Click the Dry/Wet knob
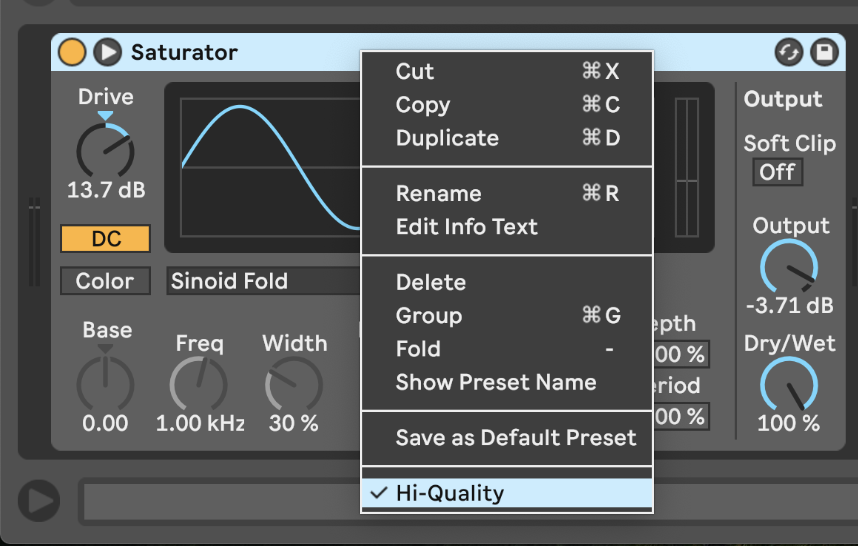This screenshot has height=546, width=858. [789, 386]
